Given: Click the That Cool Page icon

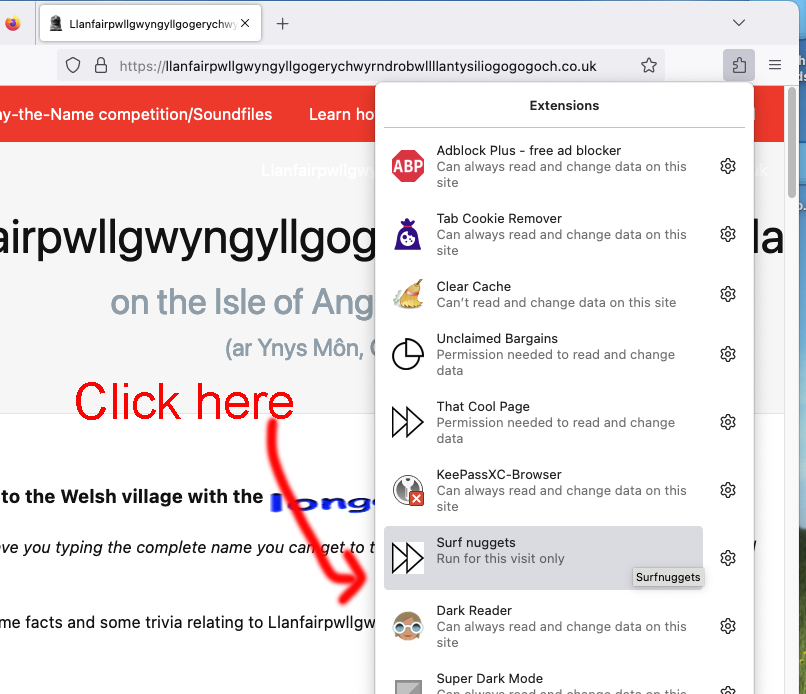Looking at the screenshot, I should click(408, 422).
